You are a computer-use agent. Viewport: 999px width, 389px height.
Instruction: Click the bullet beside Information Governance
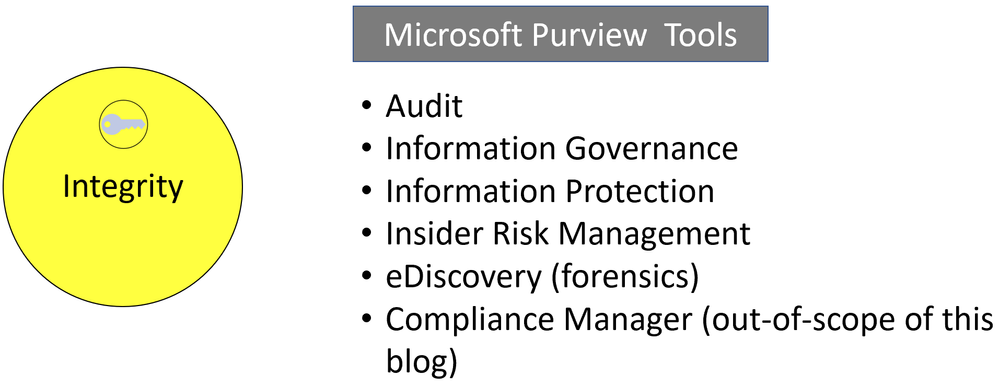tap(366, 150)
